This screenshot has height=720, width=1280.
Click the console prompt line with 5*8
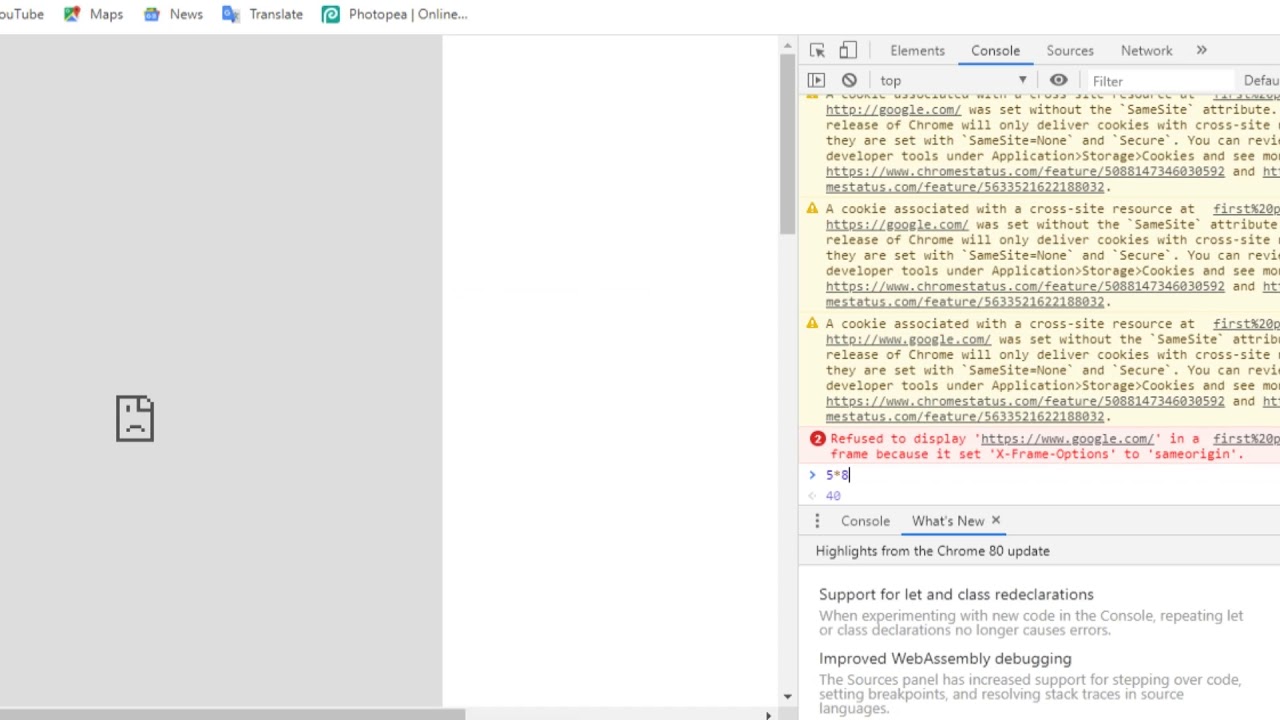1040,475
